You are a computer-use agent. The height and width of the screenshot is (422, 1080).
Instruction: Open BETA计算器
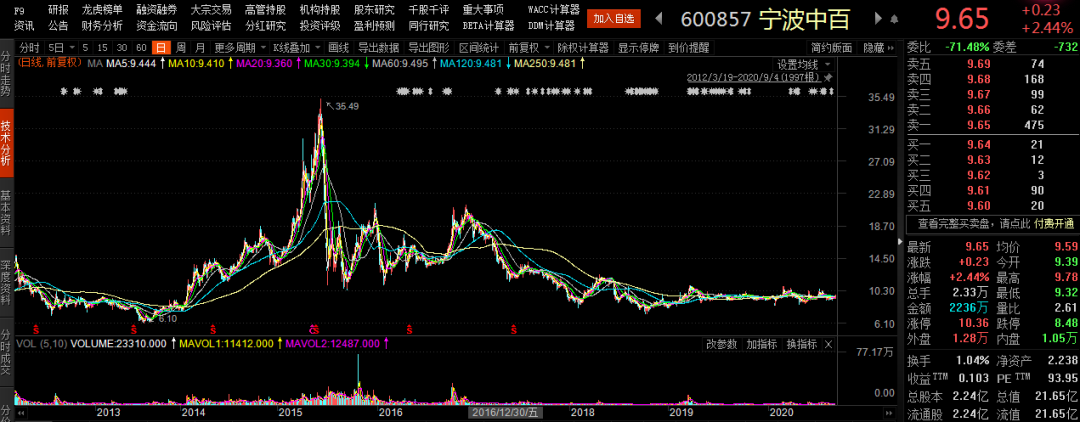pyautogui.click(x=488, y=26)
